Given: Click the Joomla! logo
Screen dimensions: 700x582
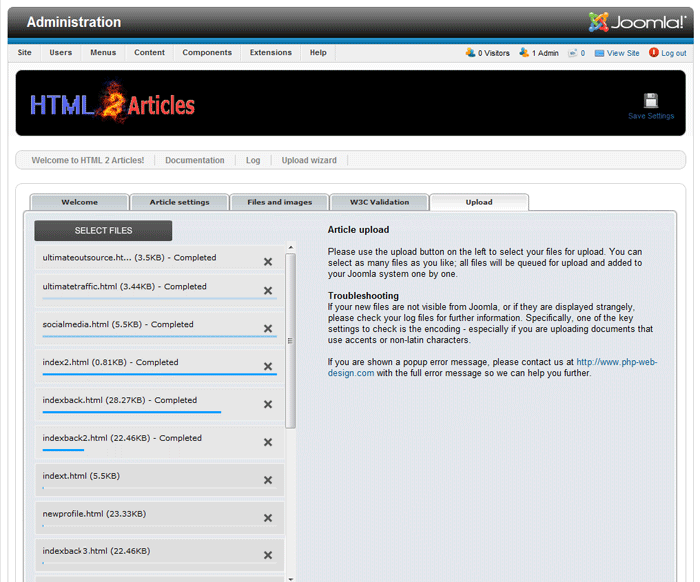Looking at the screenshot, I should pos(637,22).
